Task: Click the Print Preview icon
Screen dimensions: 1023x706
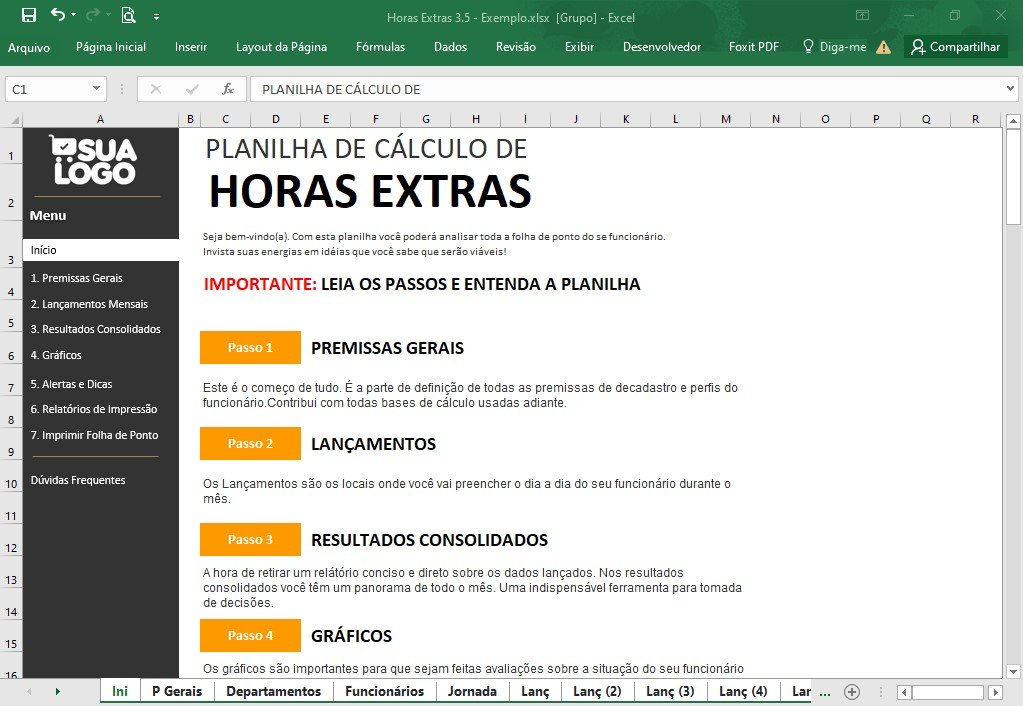Action: click(129, 15)
